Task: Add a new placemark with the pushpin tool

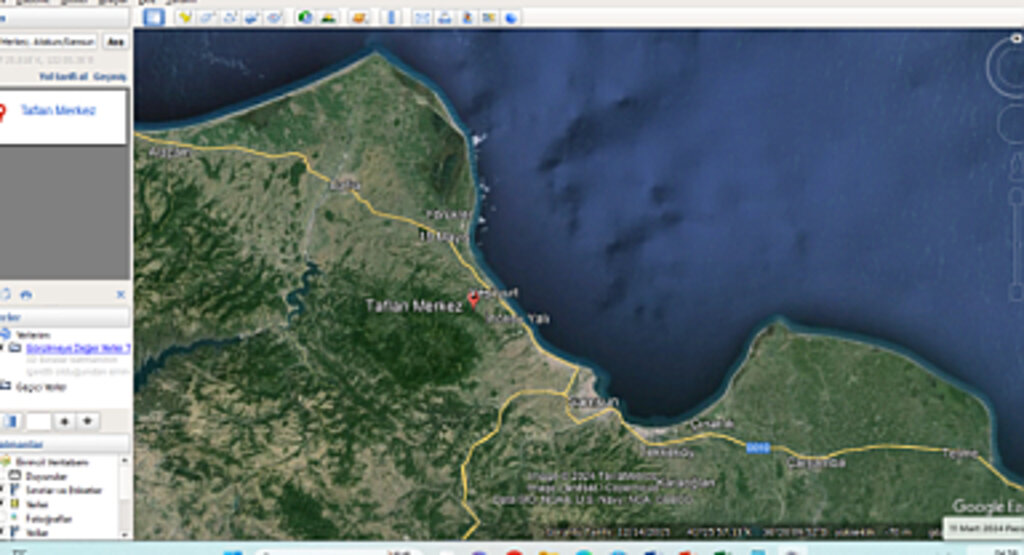Action: click(185, 18)
